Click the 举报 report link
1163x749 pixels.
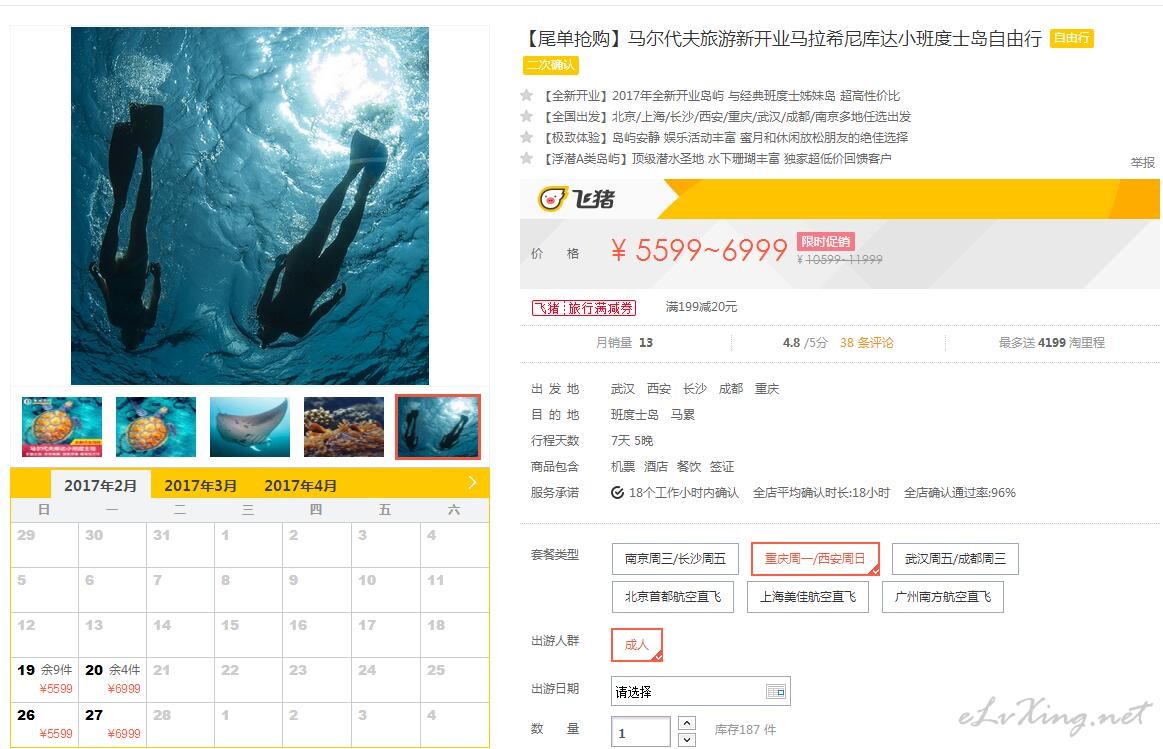click(x=1142, y=162)
